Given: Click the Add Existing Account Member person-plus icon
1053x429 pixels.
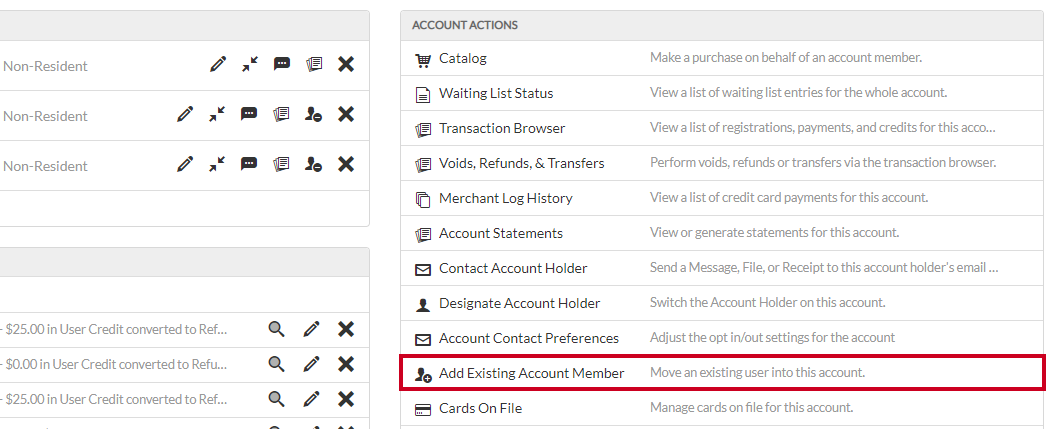Looking at the screenshot, I should 422,375.
